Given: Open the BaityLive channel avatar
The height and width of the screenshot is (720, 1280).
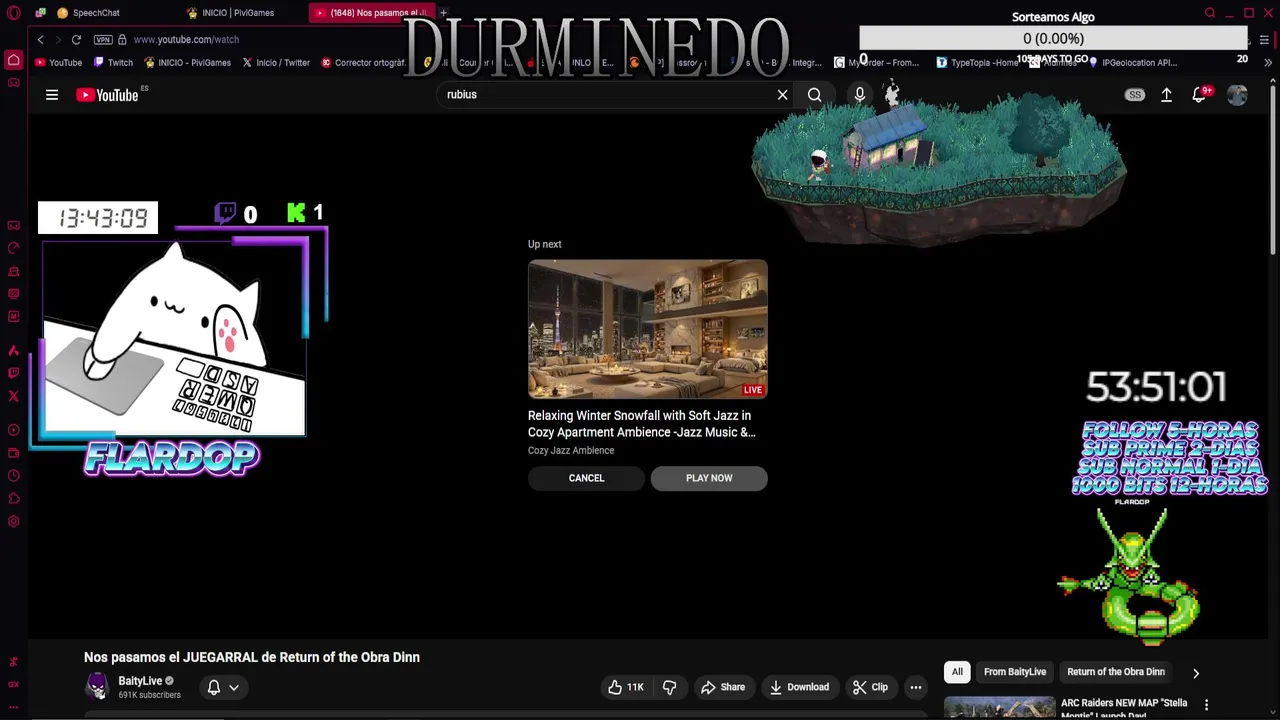Looking at the screenshot, I should pos(97,686).
